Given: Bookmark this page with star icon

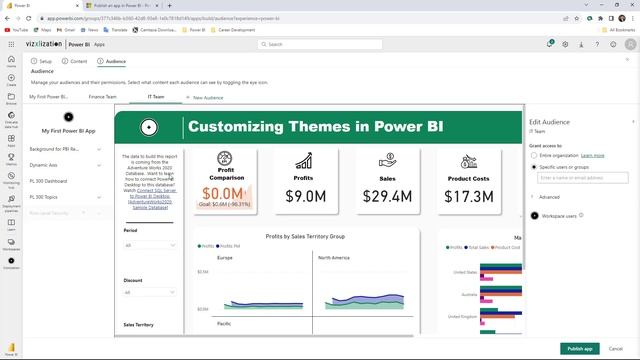Looking at the screenshot, I should tap(576, 18).
